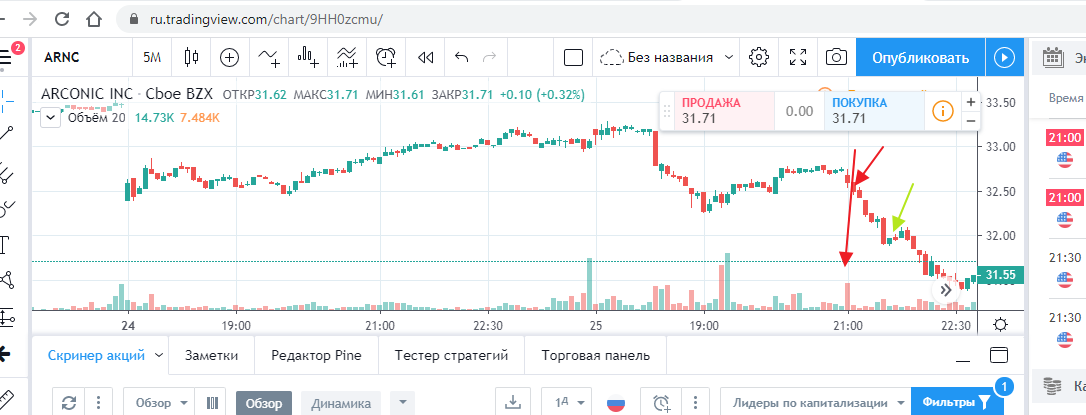1086x415 pixels.
Task: Toggle layout selection square icon
Action: point(573,57)
